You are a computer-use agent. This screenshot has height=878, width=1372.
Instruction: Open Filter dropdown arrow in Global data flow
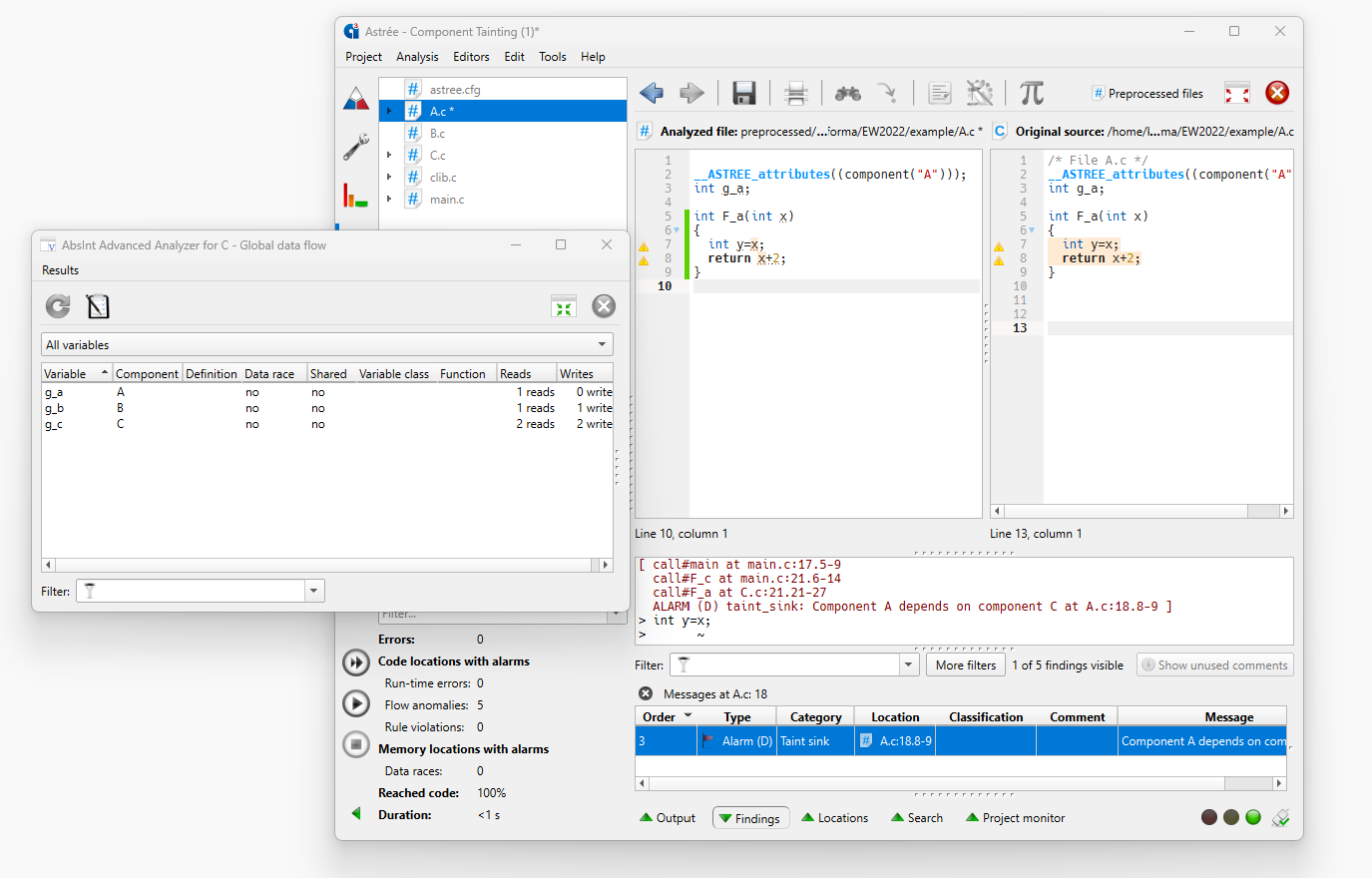pos(314,591)
